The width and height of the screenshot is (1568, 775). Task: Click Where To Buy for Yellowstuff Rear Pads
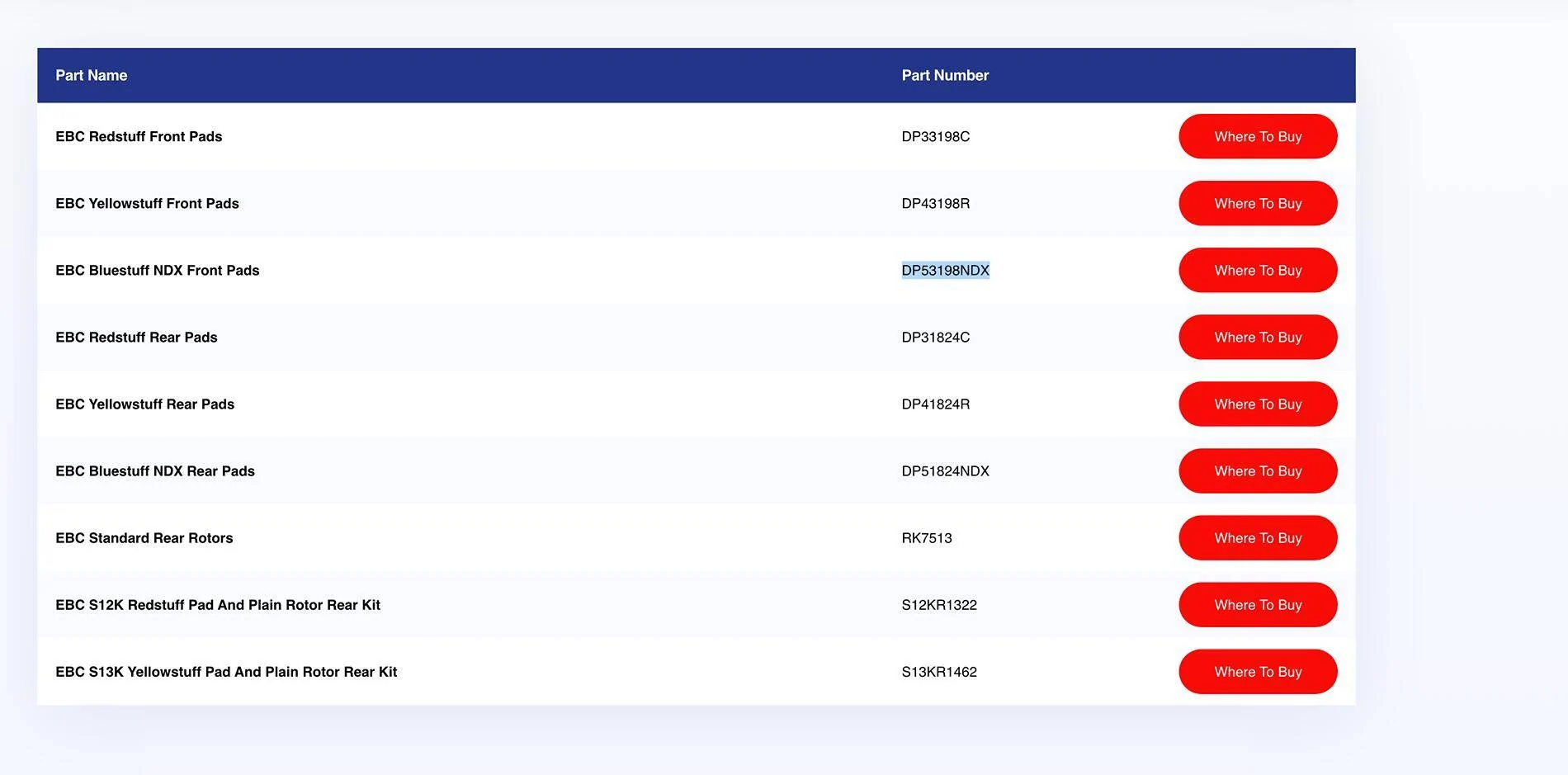pos(1258,404)
